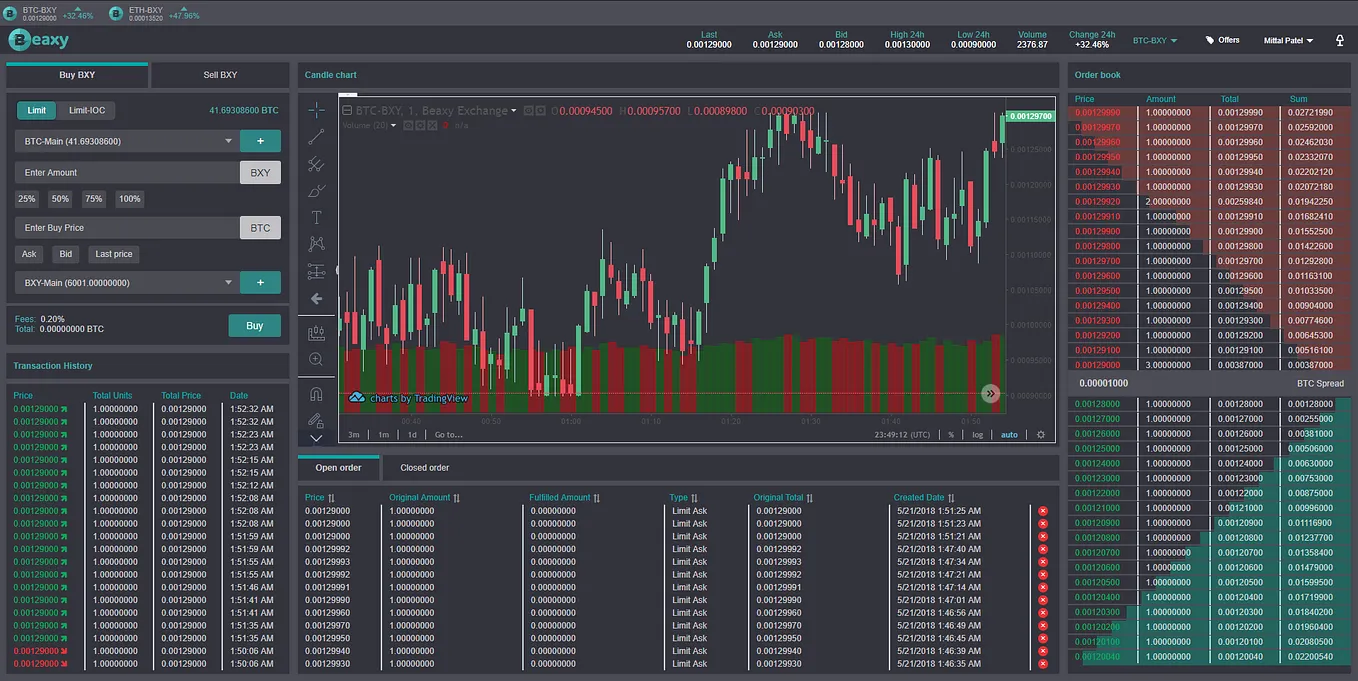1358x681 pixels.
Task: Click the notification pin icon in header
Action: point(1340,40)
